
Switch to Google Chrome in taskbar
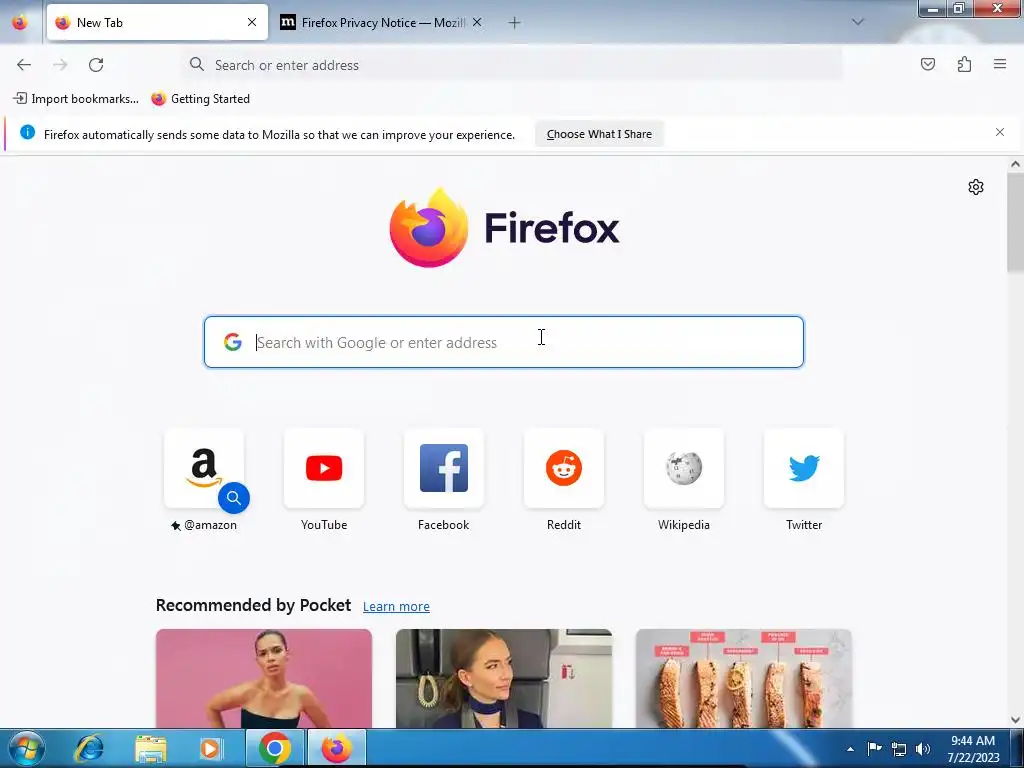275,748
